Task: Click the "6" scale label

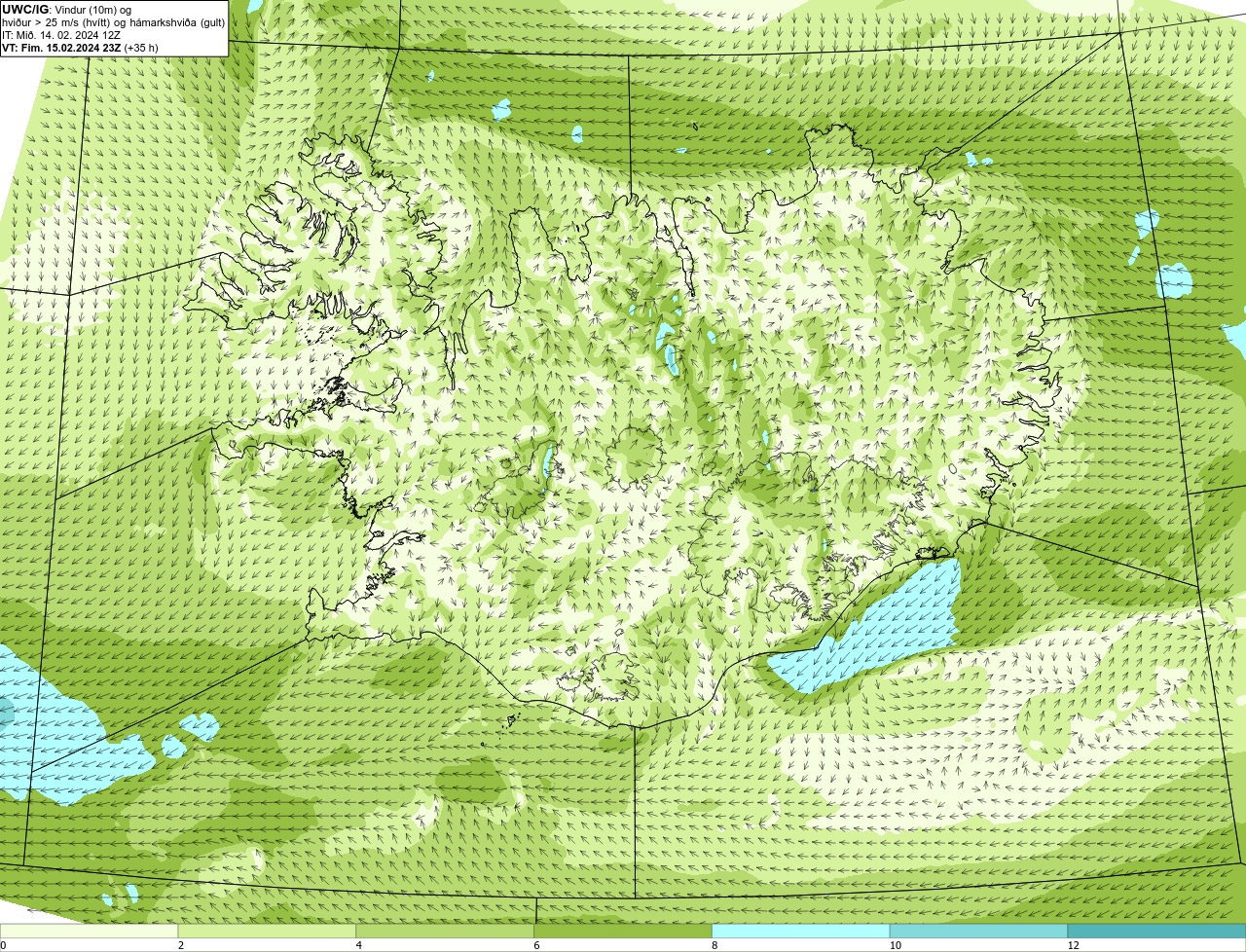Action: point(536,945)
